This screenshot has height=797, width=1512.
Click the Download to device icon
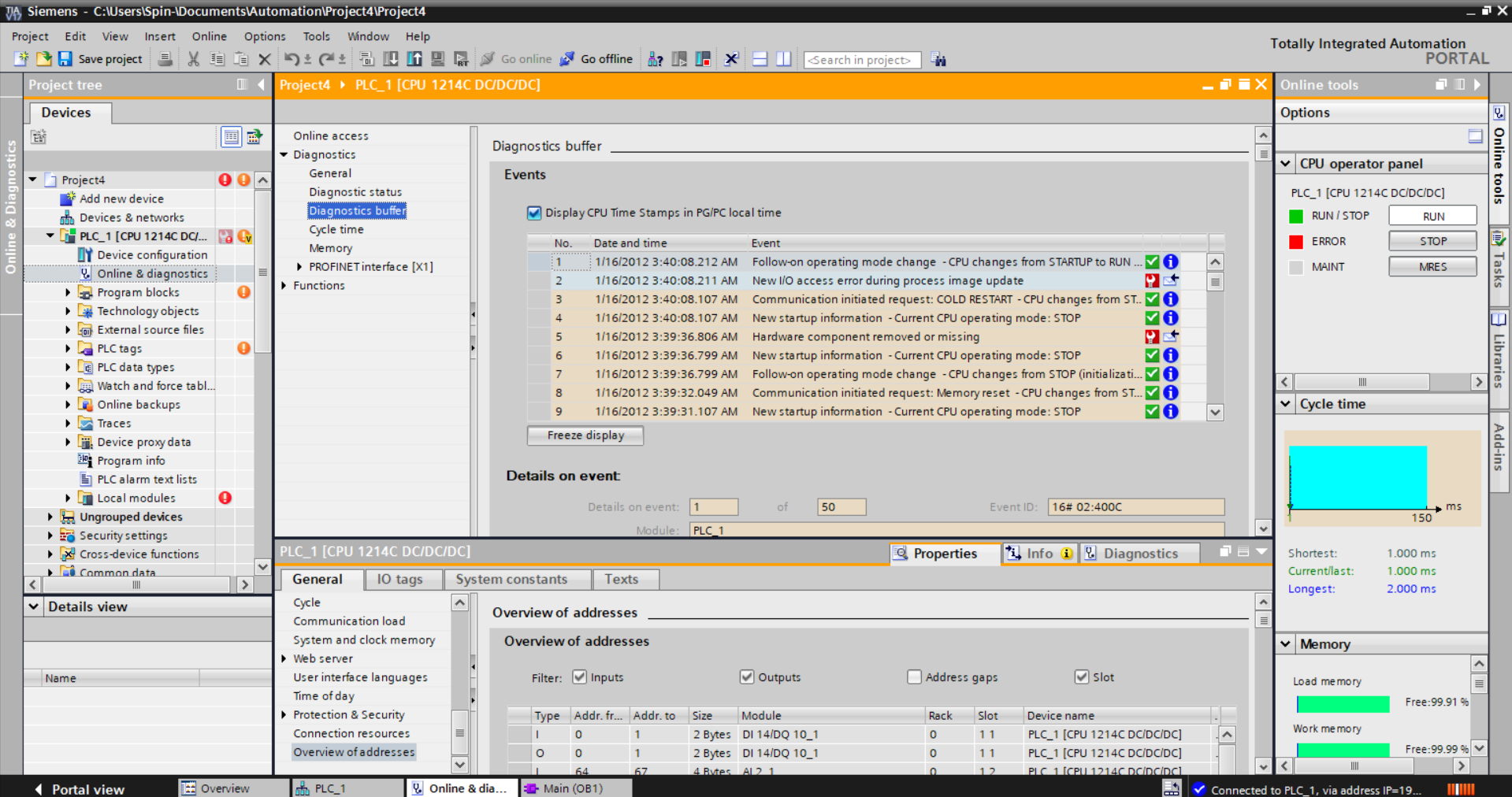pyautogui.click(x=391, y=59)
